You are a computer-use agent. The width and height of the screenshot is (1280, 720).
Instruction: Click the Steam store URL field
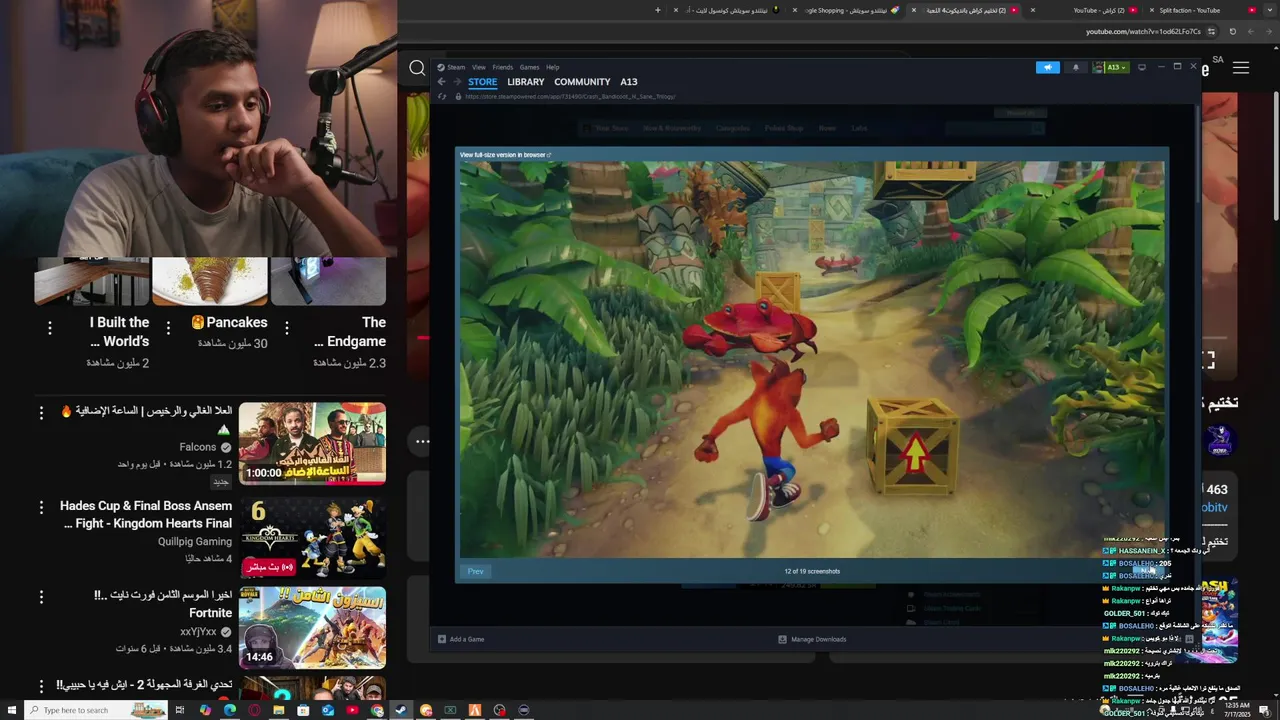570,97
